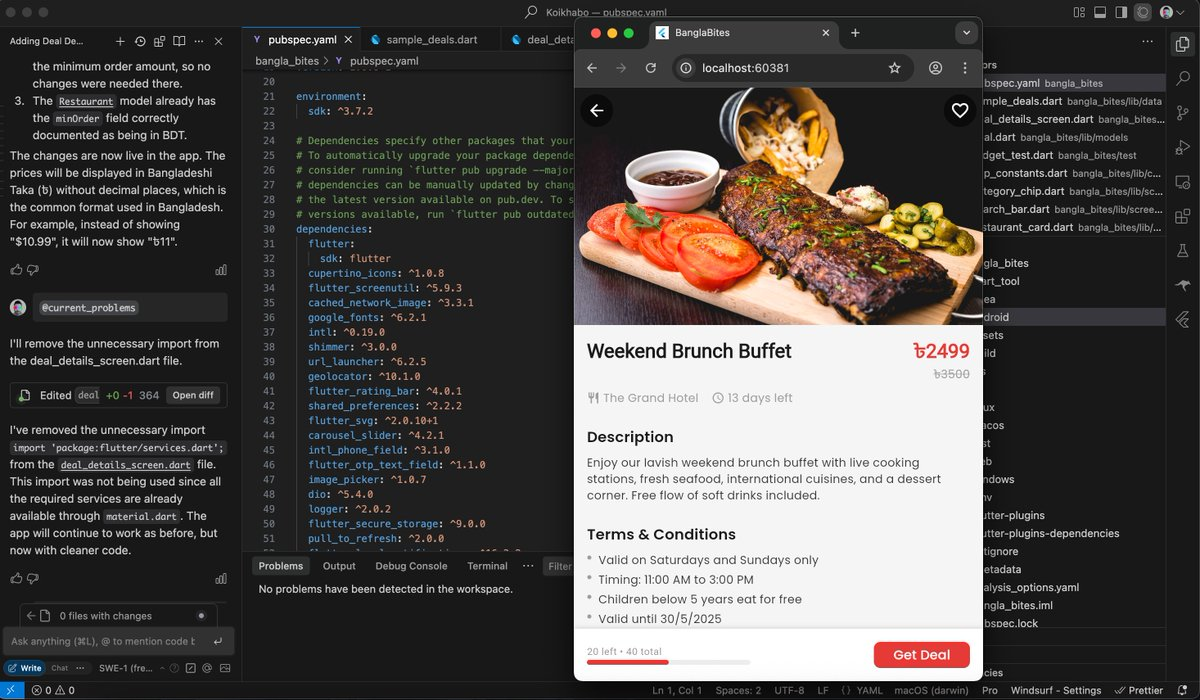The image size is (1200, 700).
Task: Click the Open diff button
Action: point(193,395)
